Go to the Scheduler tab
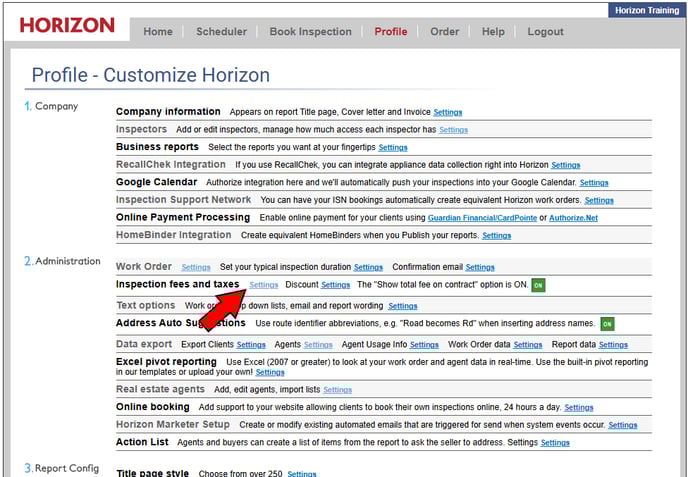 (221, 32)
